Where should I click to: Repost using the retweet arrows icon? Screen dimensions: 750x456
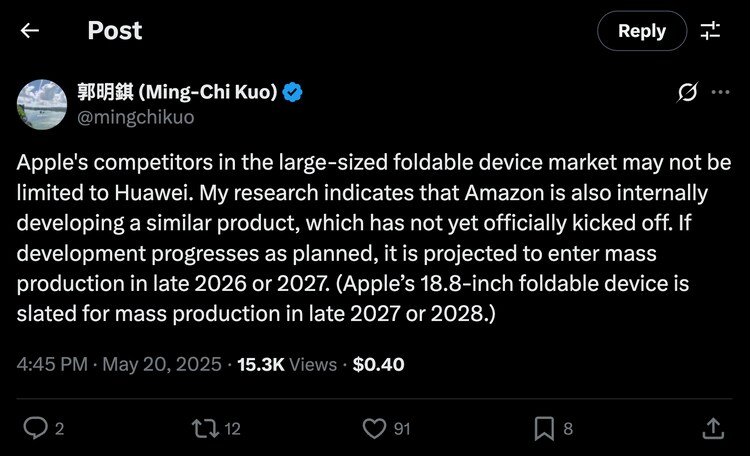204,428
